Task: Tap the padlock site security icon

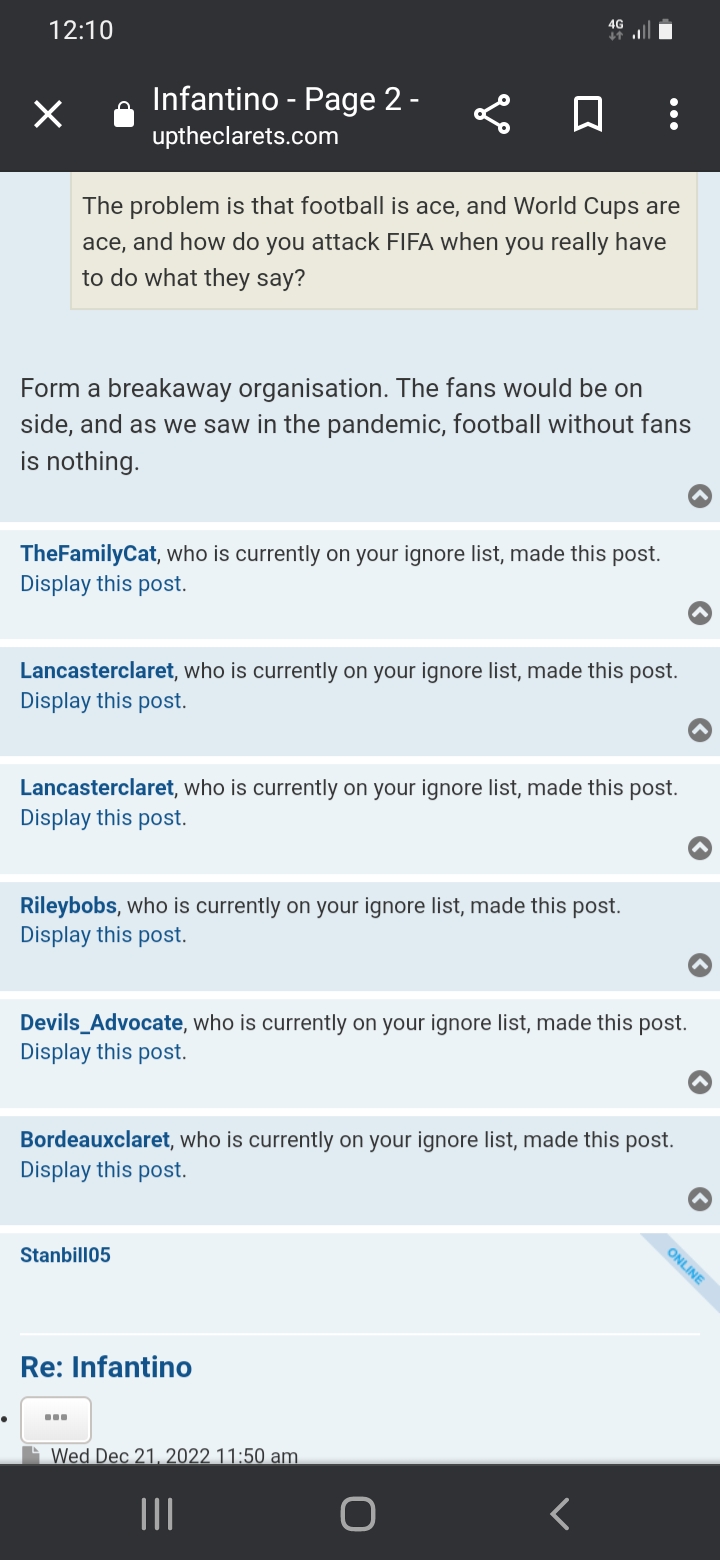Action: tap(124, 116)
